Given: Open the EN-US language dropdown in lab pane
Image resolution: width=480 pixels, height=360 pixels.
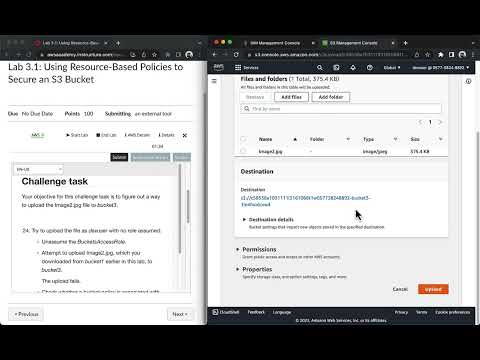Looking at the screenshot, I should (x=39, y=169).
